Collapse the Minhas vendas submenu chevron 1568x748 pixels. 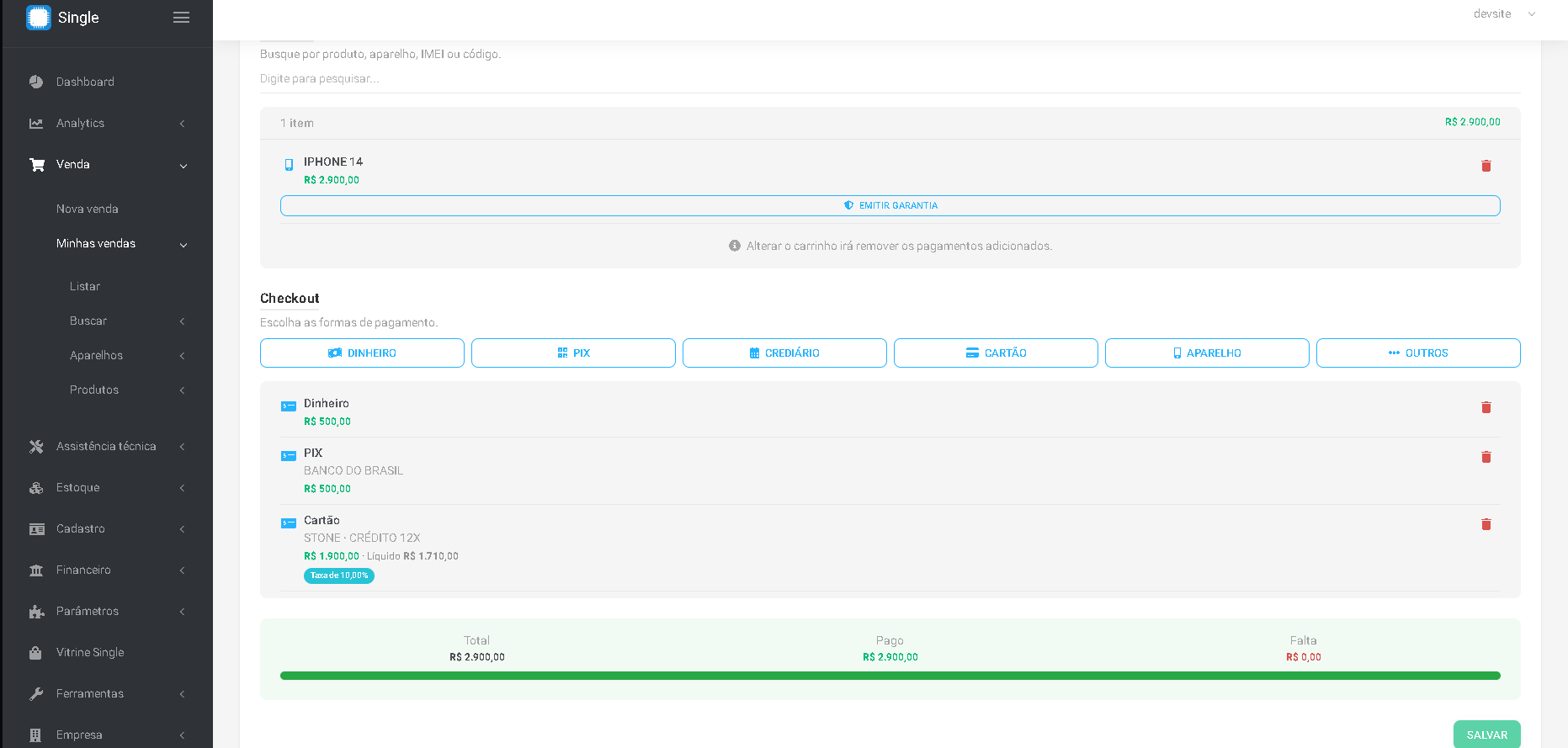pyautogui.click(x=183, y=245)
